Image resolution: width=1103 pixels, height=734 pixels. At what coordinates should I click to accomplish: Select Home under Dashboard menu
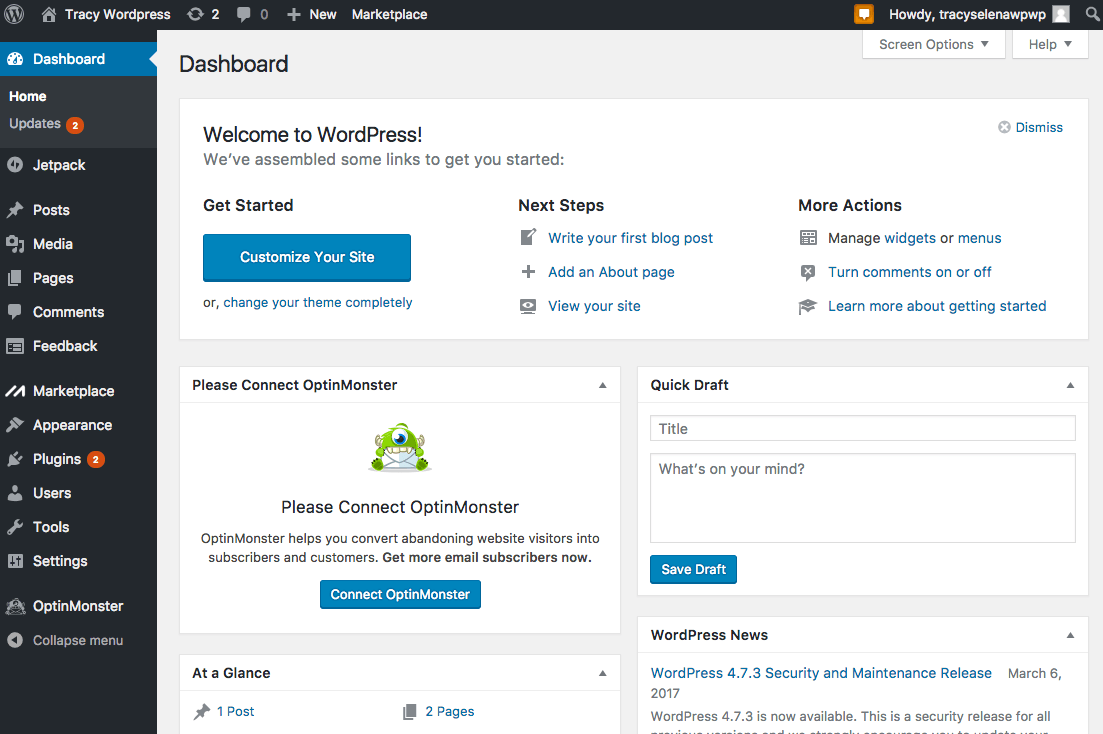point(27,96)
